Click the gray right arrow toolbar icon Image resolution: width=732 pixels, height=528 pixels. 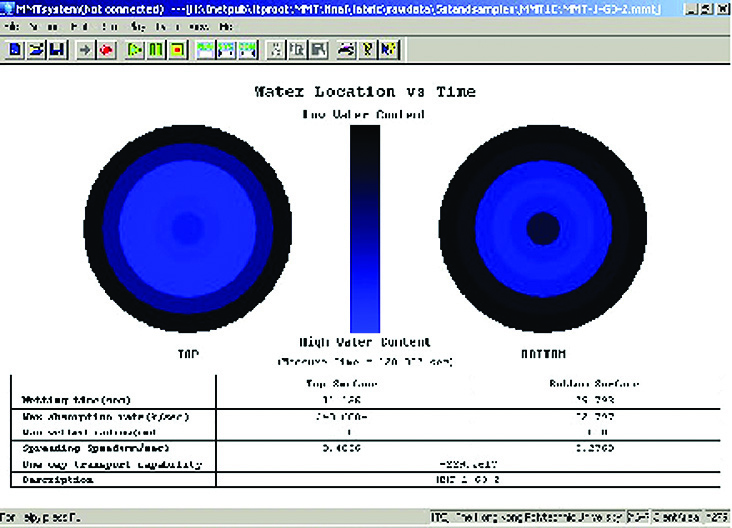click(x=85, y=48)
